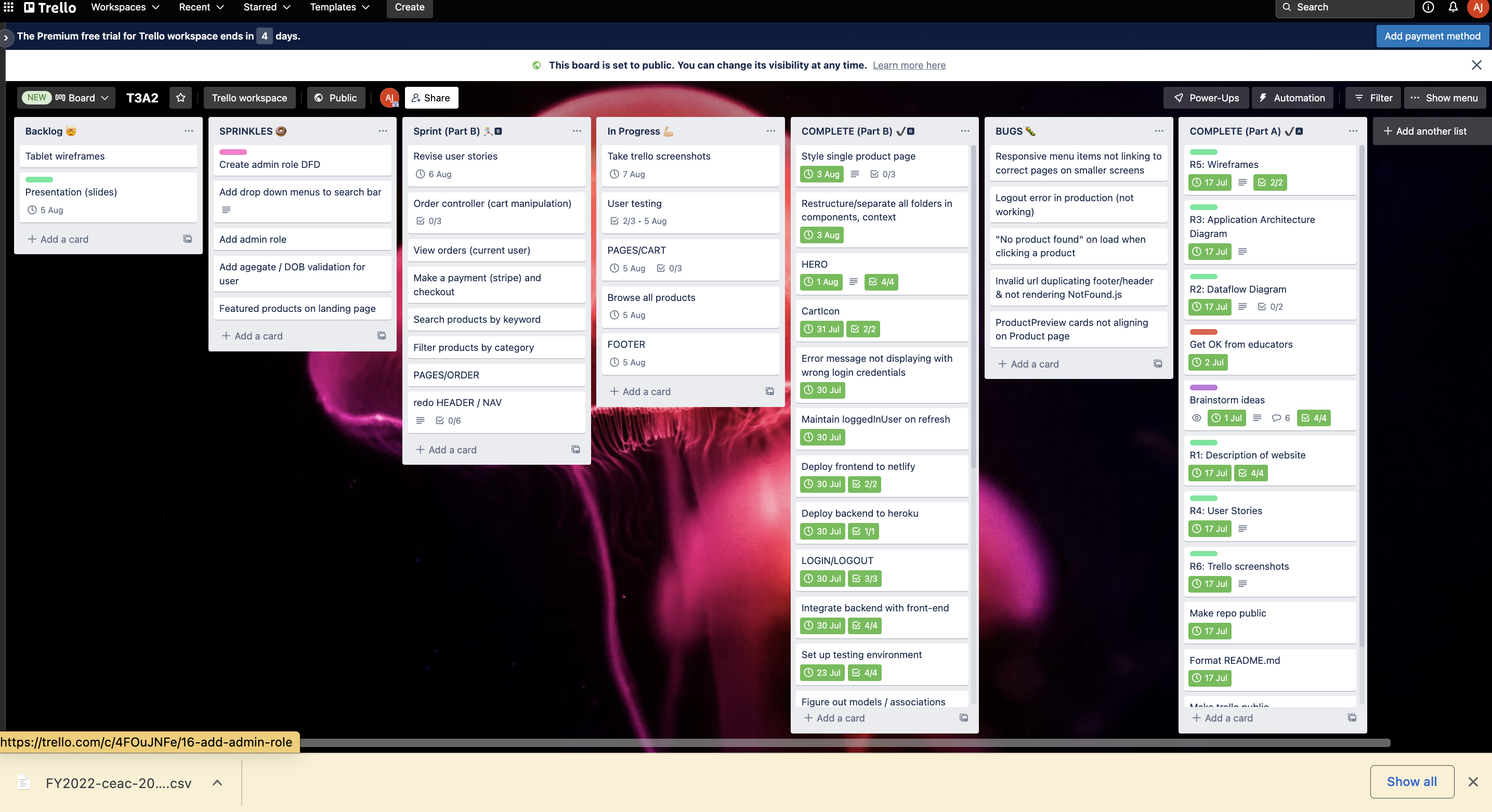Open the notifications bell
This screenshot has width=1492, height=812.
pos(1452,7)
